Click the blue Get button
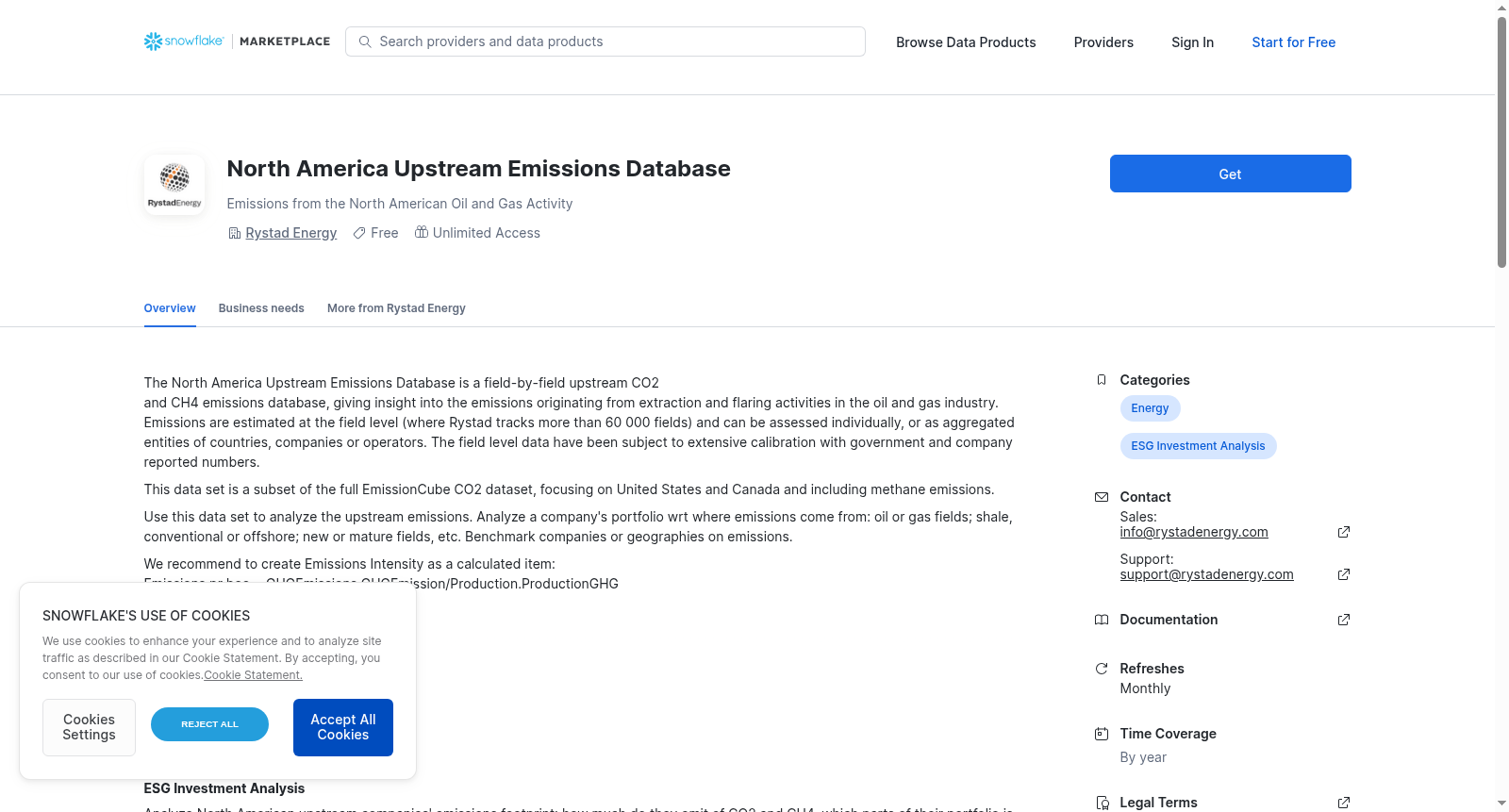Image resolution: width=1509 pixels, height=812 pixels. [1230, 174]
